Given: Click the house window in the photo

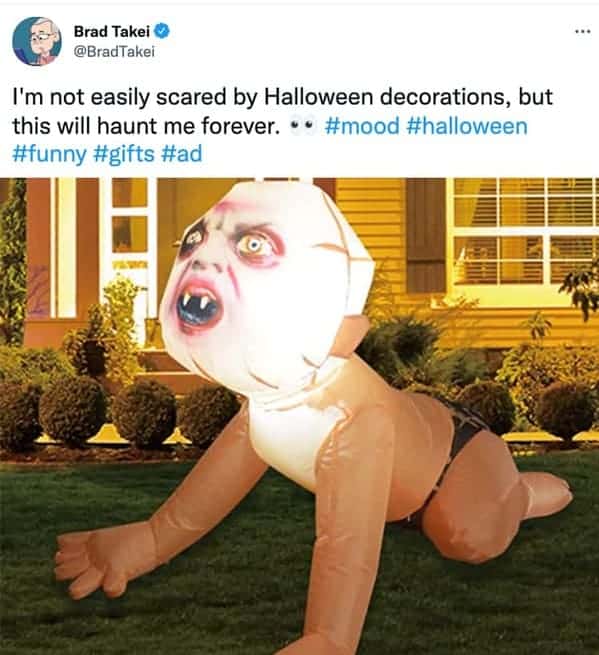Looking at the screenshot, I should point(524,232).
